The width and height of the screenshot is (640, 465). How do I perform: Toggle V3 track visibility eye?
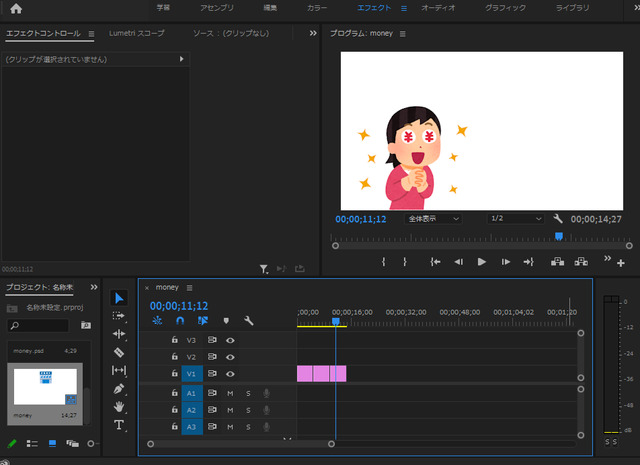tap(230, 340)
